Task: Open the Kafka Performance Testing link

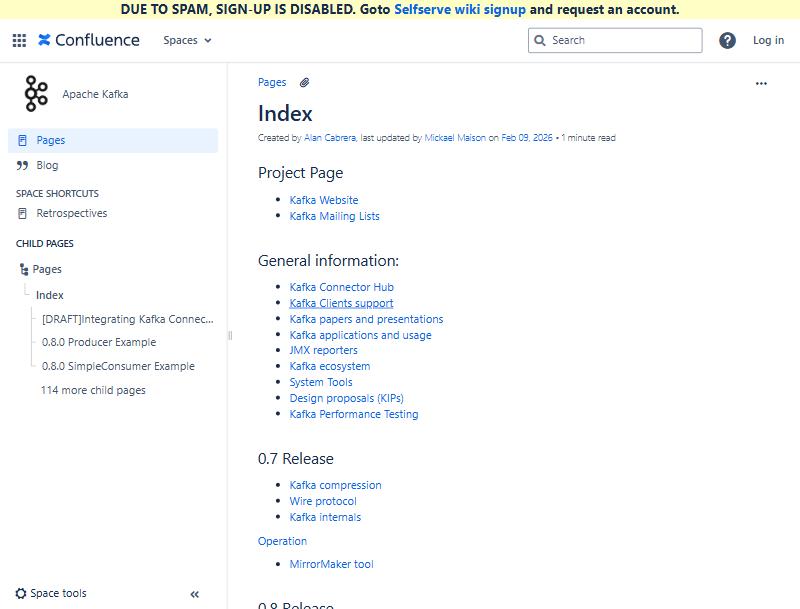Action: pos(354,414)
